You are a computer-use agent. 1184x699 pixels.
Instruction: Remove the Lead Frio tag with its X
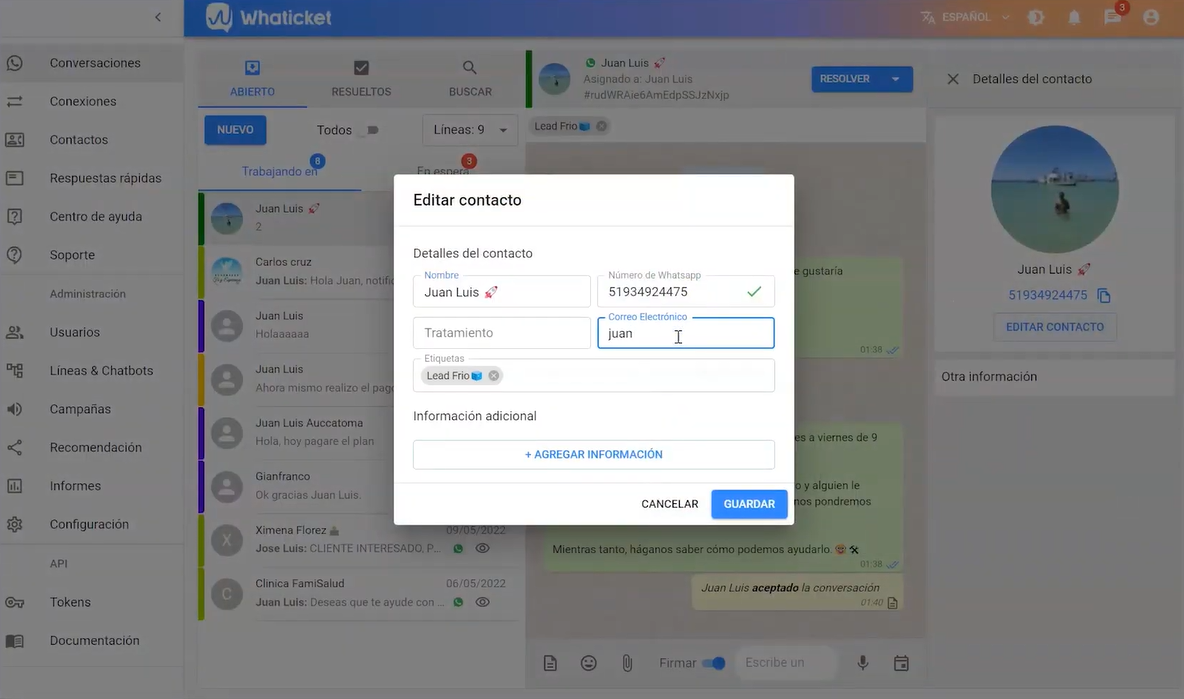(492, 375)
